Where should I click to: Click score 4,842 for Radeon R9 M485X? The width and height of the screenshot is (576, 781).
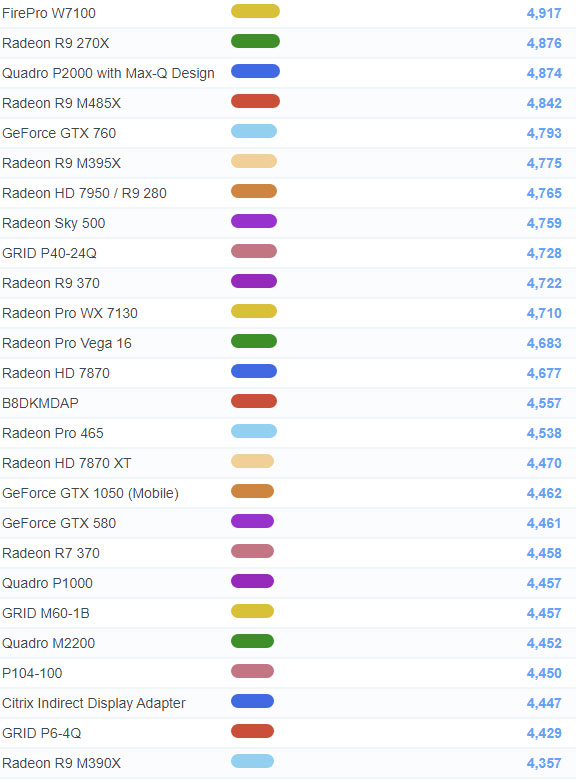point(544,103)
